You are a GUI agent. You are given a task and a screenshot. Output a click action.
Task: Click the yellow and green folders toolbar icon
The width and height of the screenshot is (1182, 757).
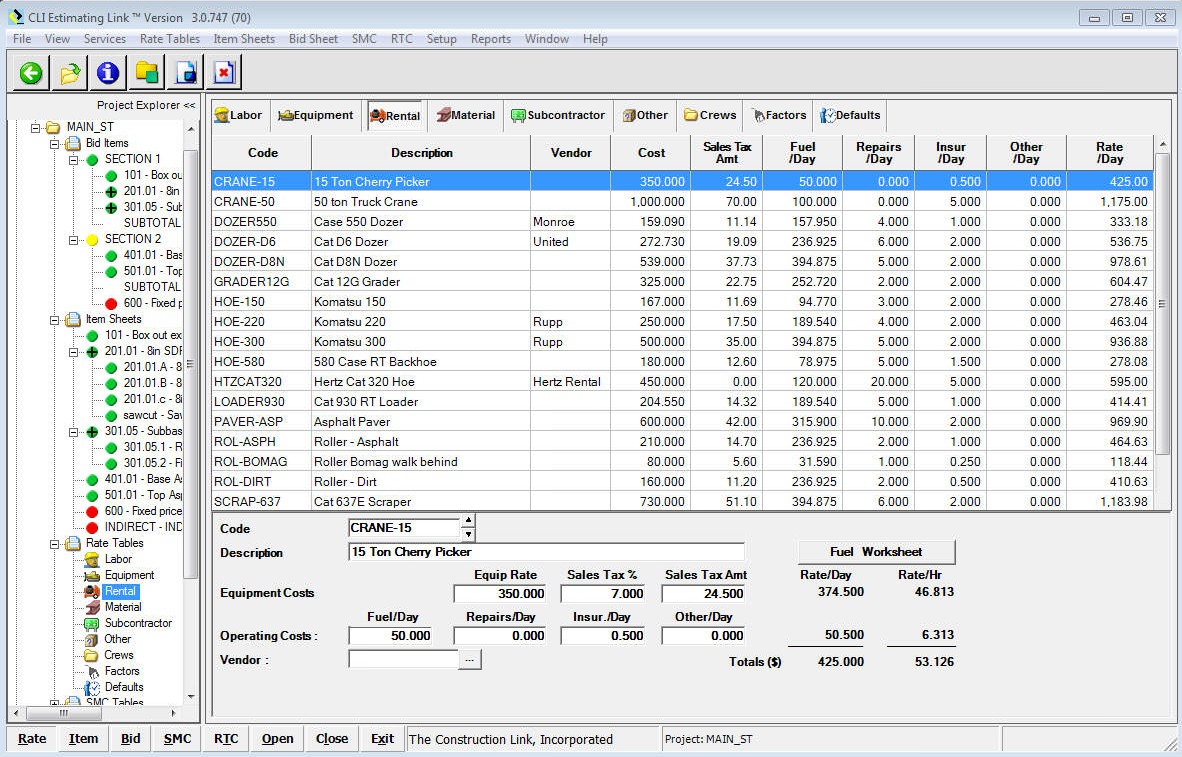click(x=146, y=73)
